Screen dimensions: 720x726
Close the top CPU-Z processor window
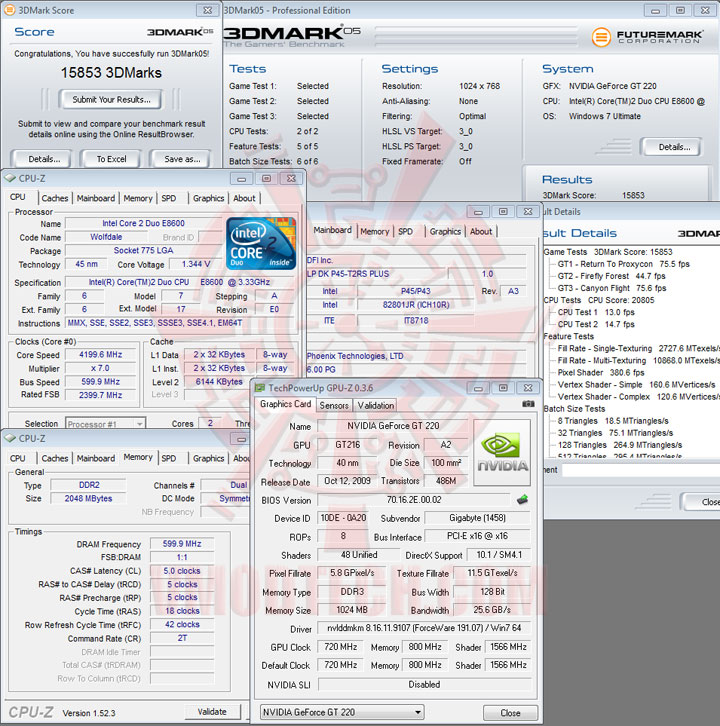pyautogui.click(x=291, y=179)
